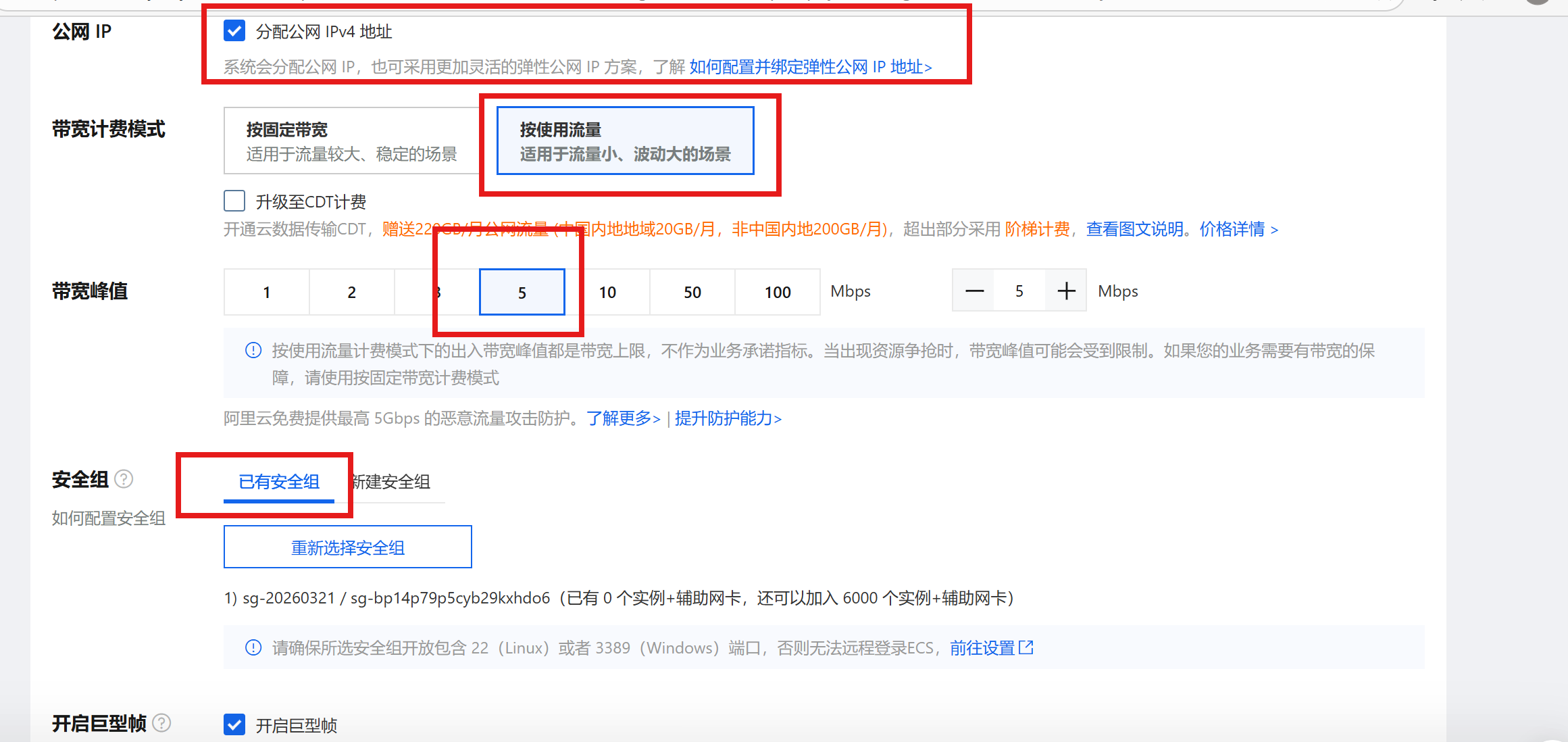This screenshot has width=1568, height=742.
Task: Select 按使用流量 billing mode
Action: point(625,141)
